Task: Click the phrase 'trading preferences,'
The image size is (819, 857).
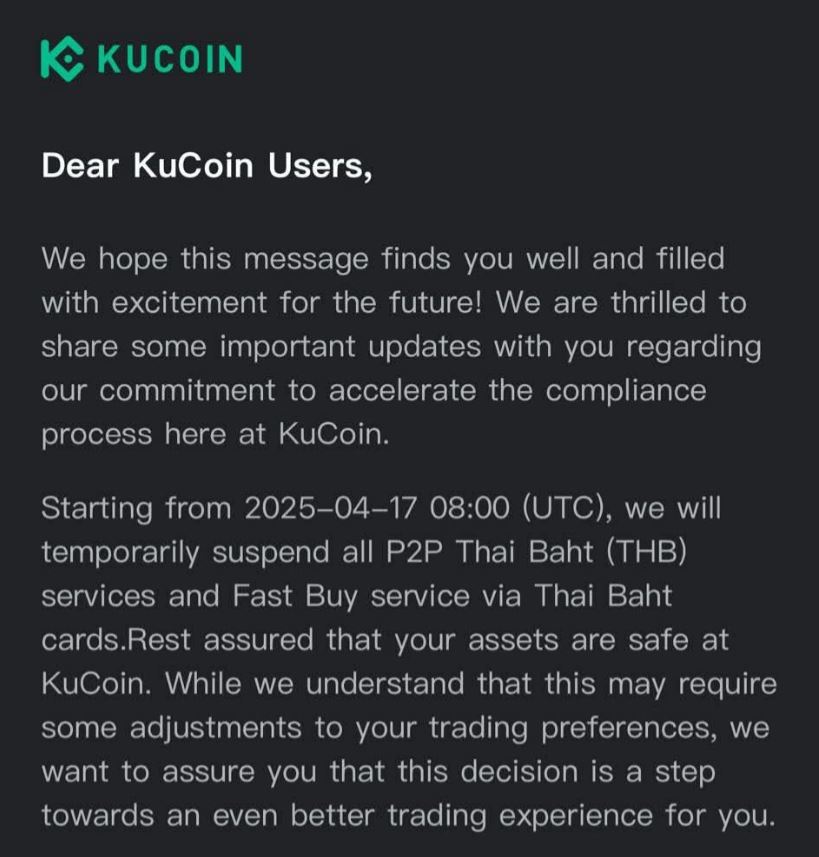Action: 572,728
